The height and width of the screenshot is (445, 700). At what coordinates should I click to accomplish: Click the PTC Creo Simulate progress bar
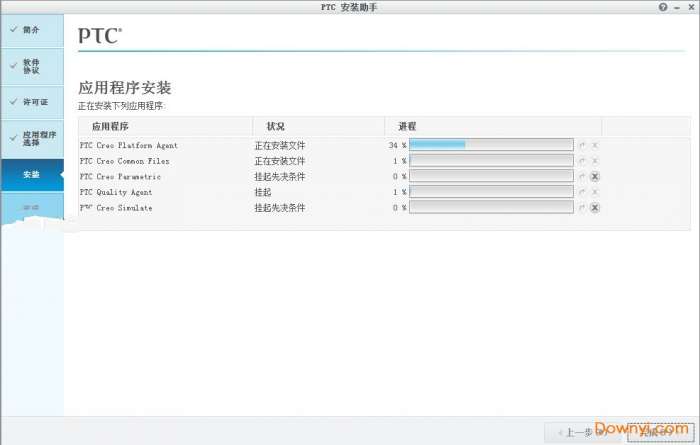point(491,207)
